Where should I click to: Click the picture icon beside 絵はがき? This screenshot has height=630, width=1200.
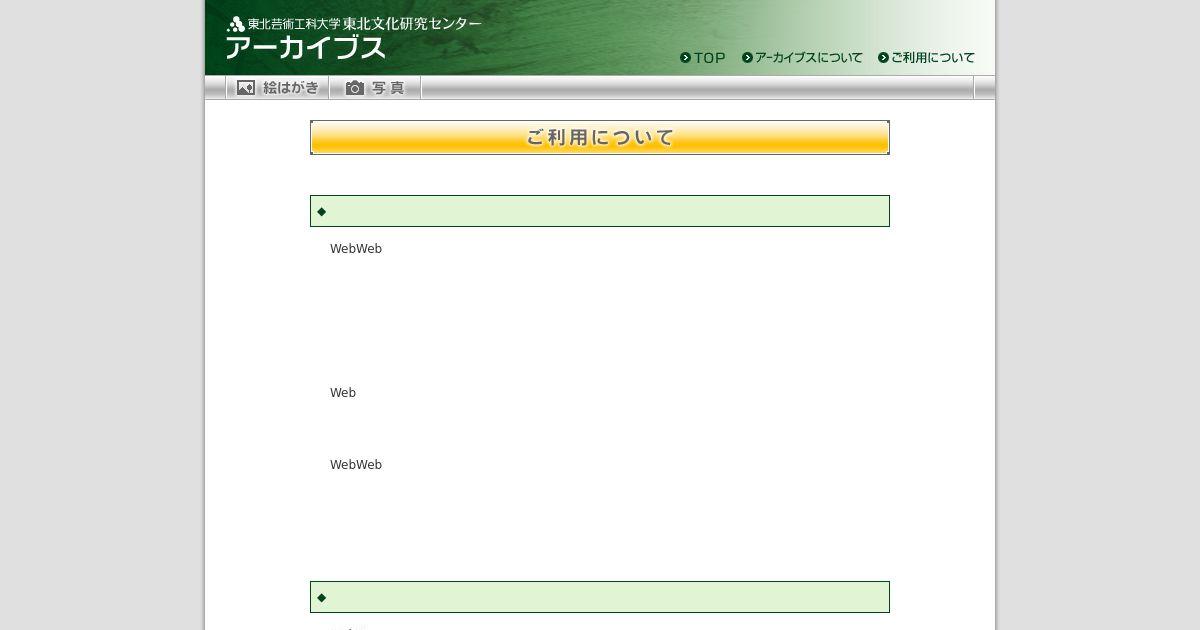246,88
